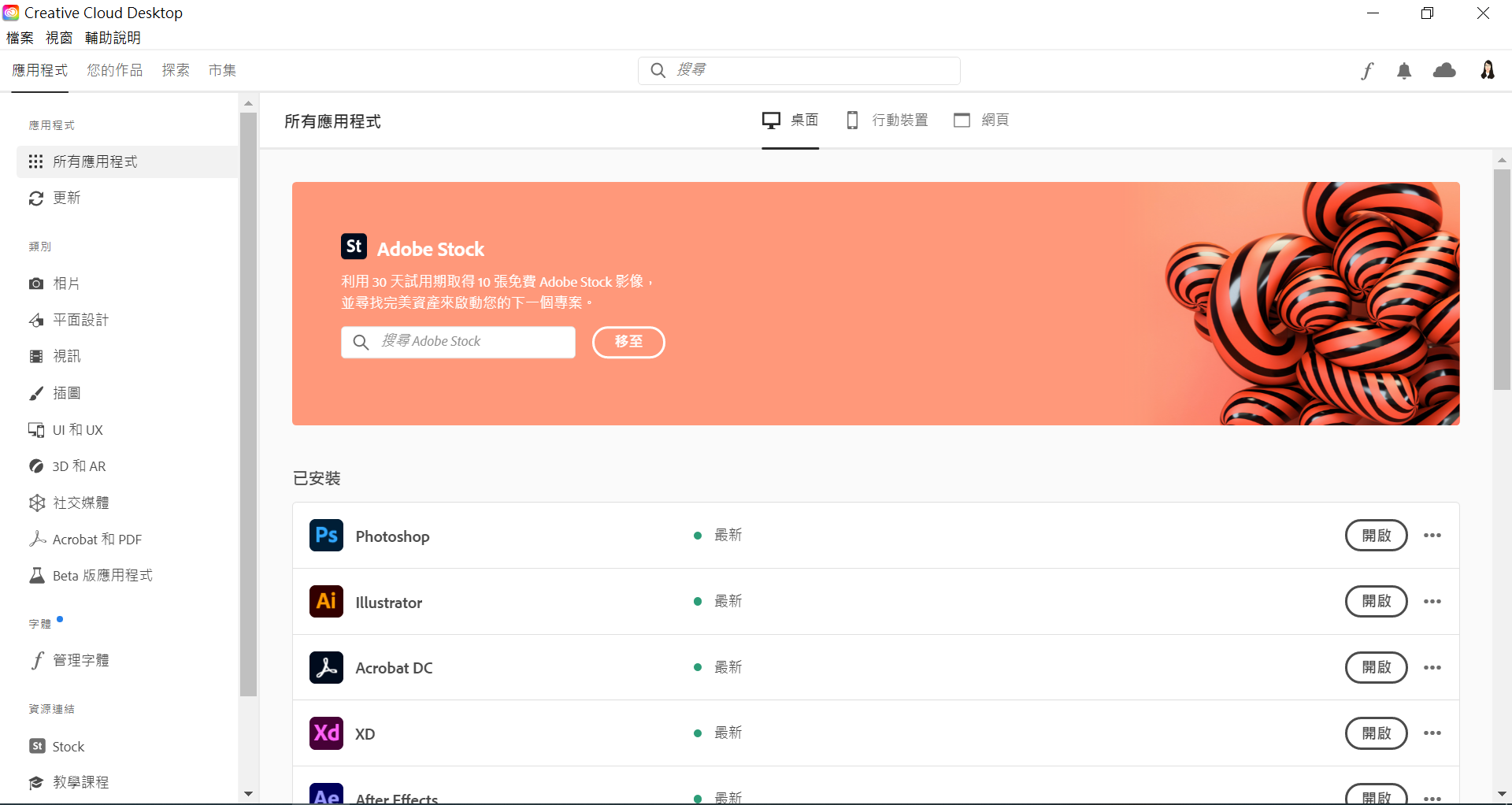Click the Photoshop app icon
This screenshot has width=1512, height=805.
tap(326, 536)
